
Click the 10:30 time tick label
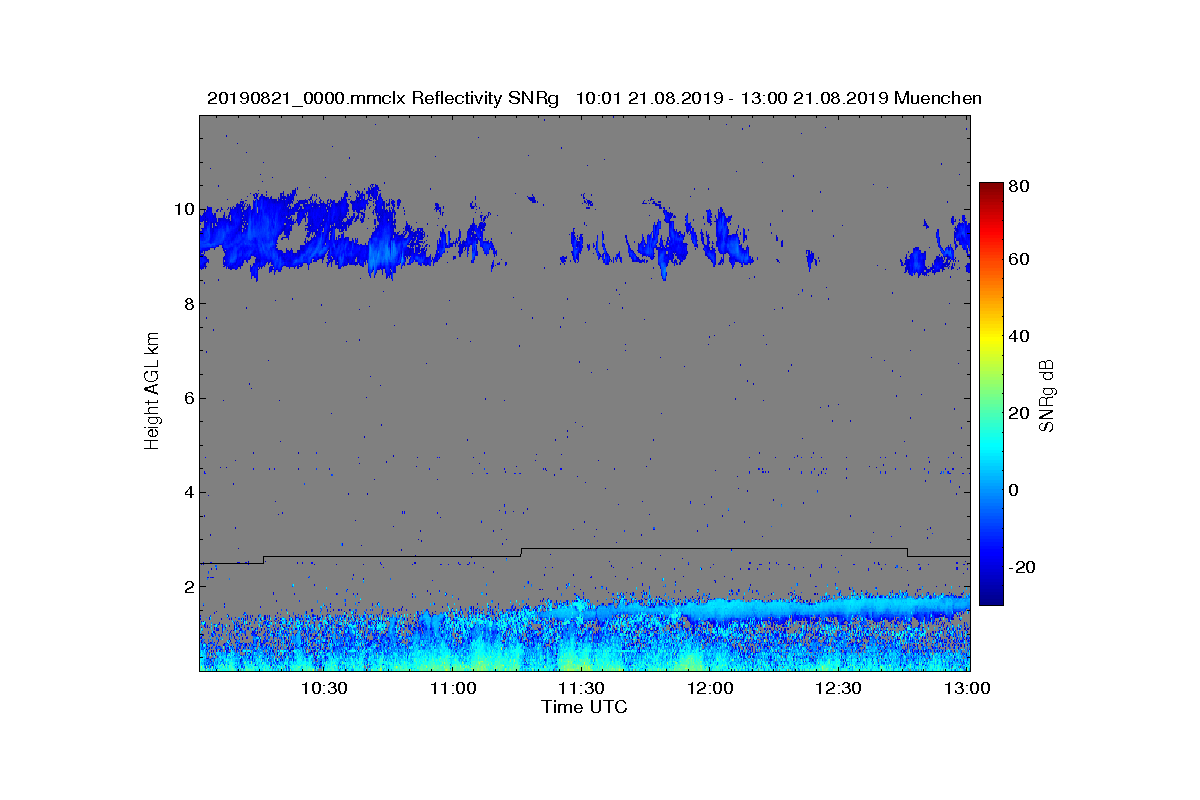coord(324,689)
